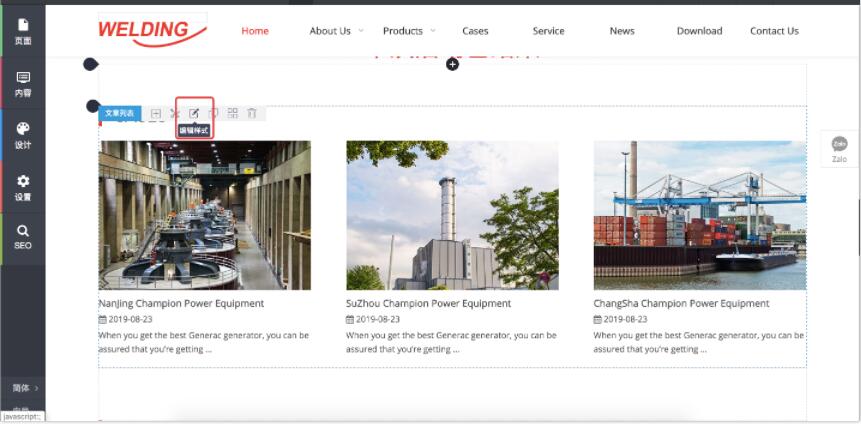Click the Zalo chat widget
861x424 pixels.
click(x=839, y=149)
